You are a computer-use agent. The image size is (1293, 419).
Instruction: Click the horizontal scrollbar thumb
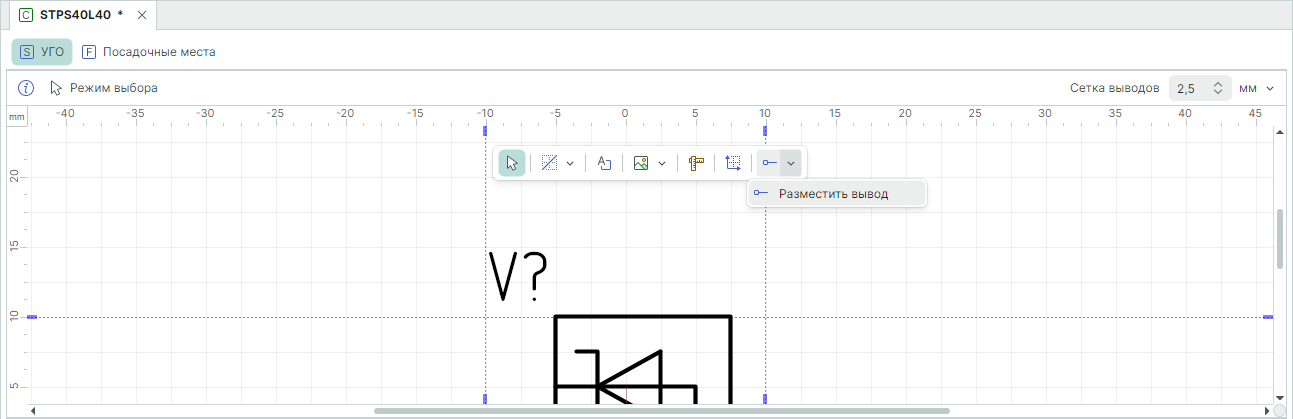(660, 410)
